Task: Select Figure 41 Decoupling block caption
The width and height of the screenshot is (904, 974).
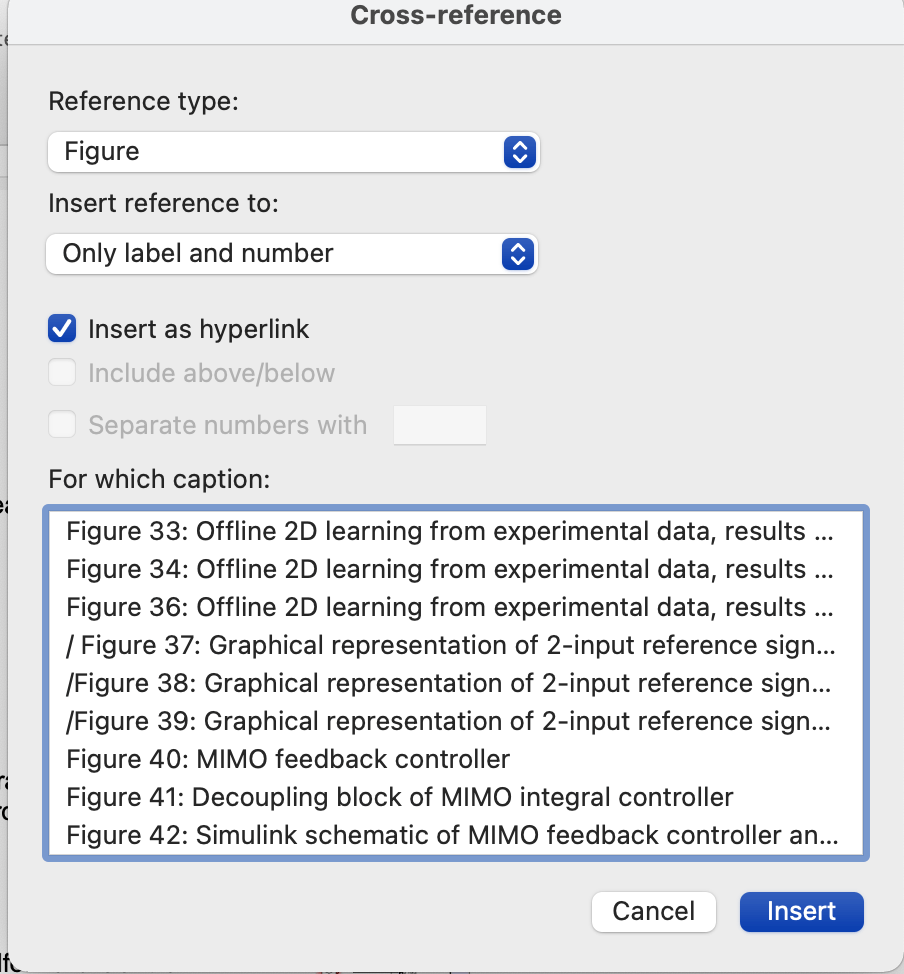Action: coord(455,797)
